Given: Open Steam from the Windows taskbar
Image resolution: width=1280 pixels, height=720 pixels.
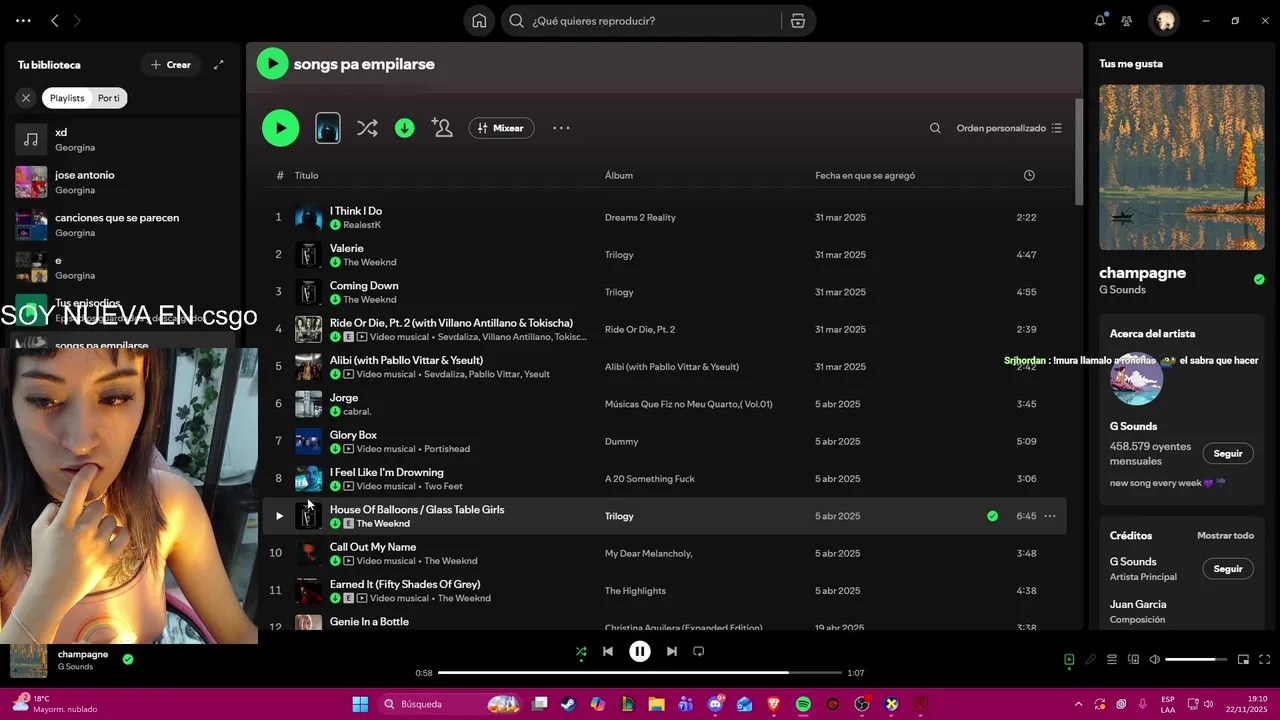Looking at the screenshot, I should click(568, 704).
